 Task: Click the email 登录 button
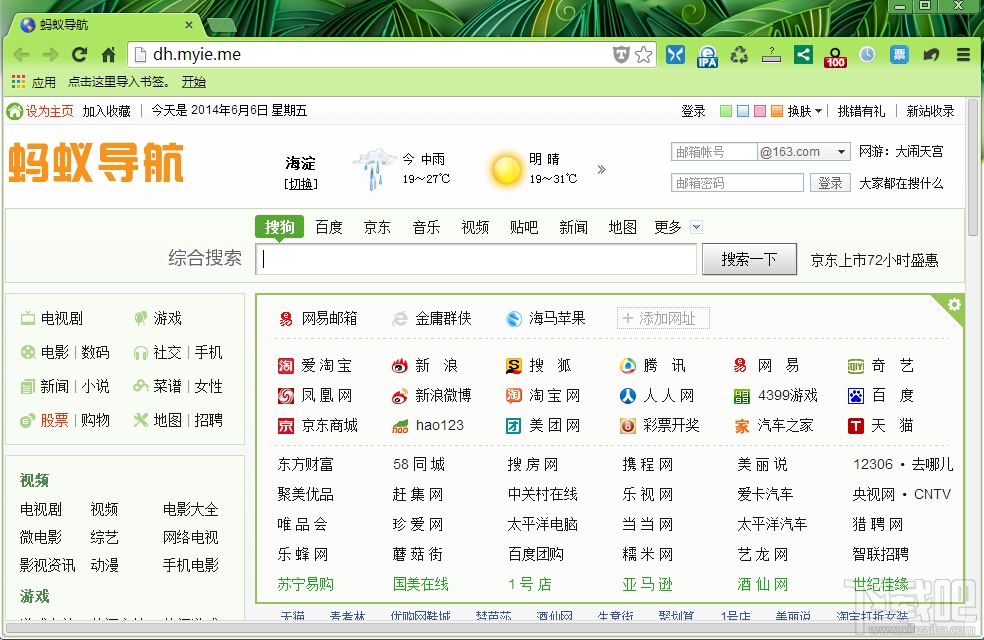pos(830,183)
